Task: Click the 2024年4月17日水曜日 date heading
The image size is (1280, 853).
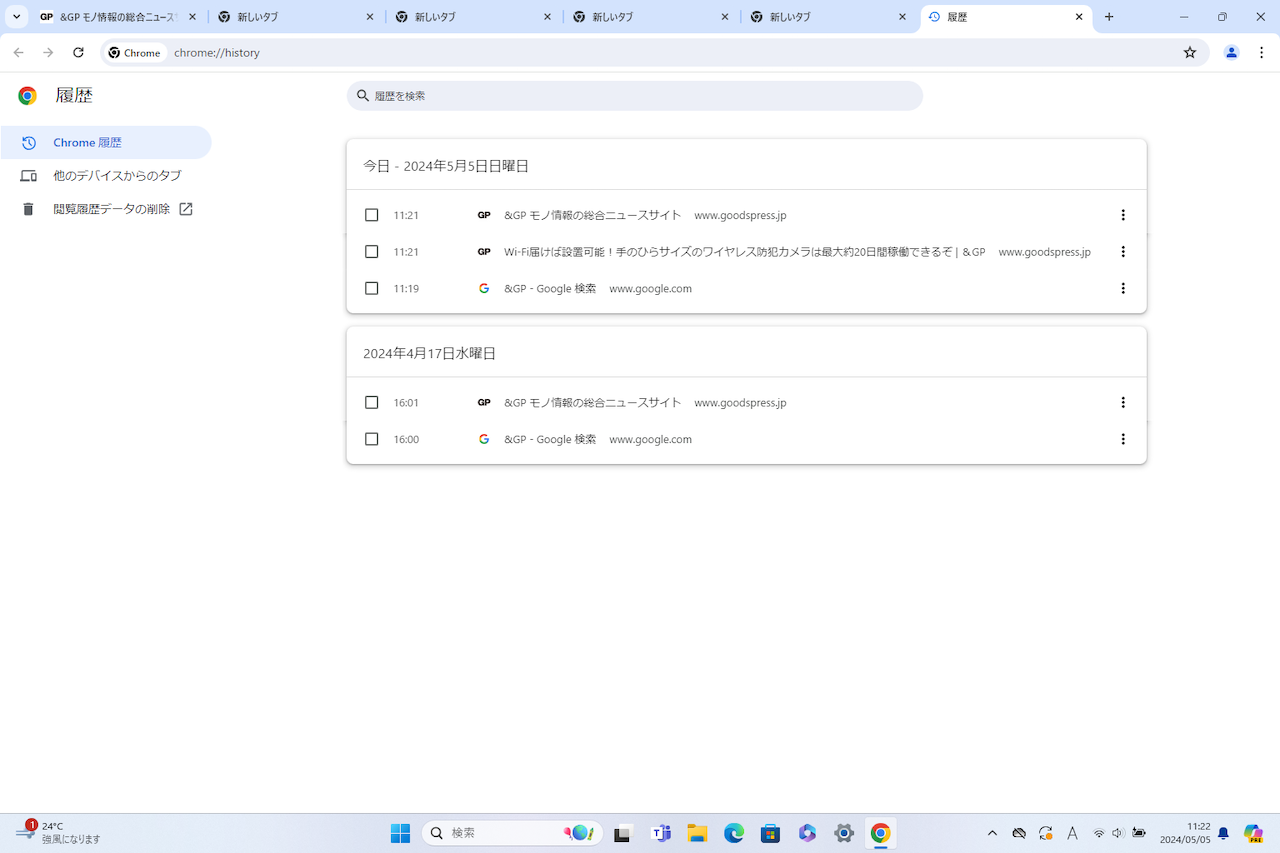Action: [x=429, y=354]
